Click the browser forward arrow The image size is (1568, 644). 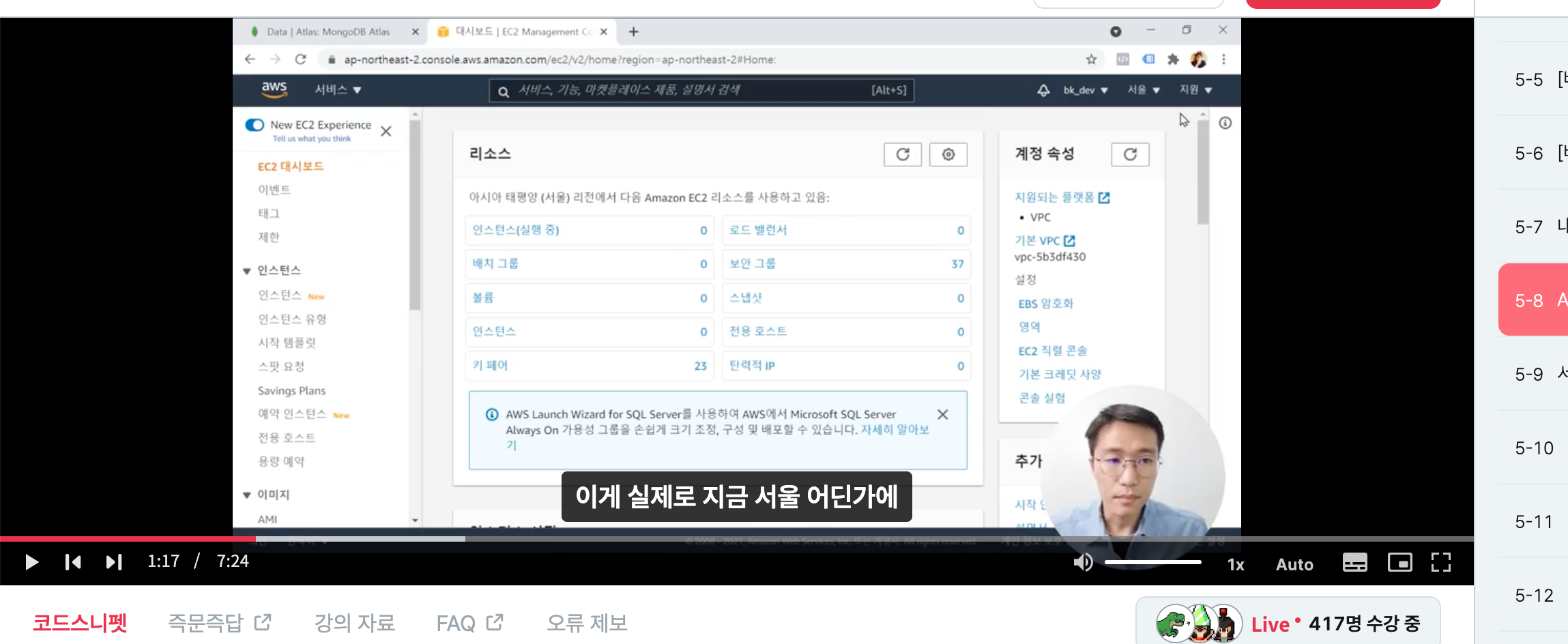pyautogui.click(x=275, y=59)
